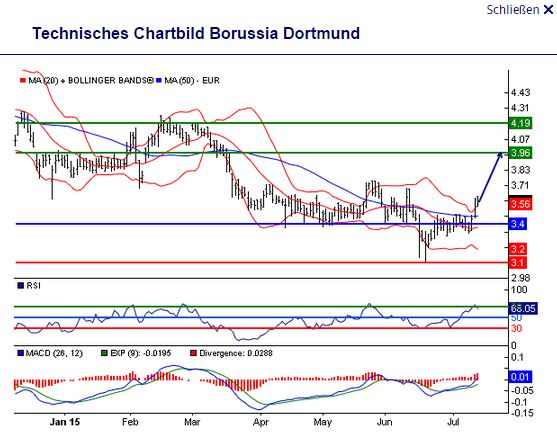Click the EXP (9): -0.0195 legend label
Viewport: 557px width, 437px height.
[141, 354]
